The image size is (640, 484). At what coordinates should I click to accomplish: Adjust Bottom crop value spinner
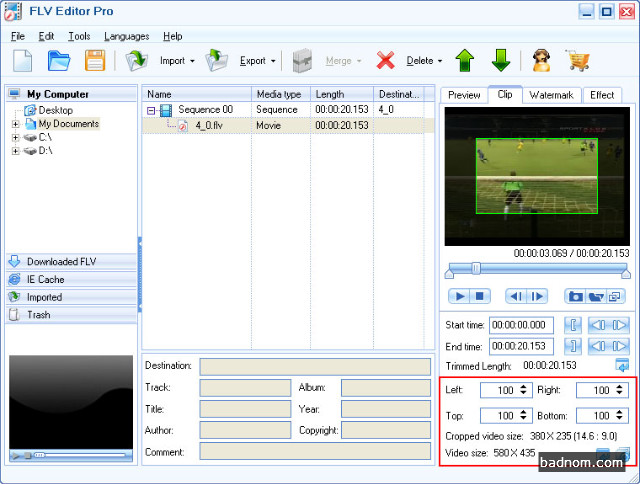pos(620,415)
